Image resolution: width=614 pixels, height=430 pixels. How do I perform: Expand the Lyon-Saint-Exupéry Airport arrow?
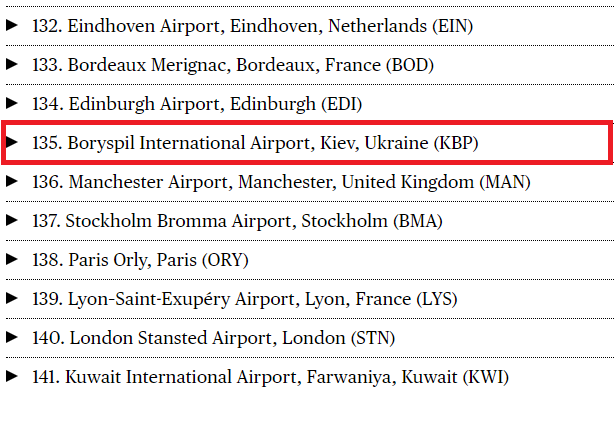coord(11,298)
